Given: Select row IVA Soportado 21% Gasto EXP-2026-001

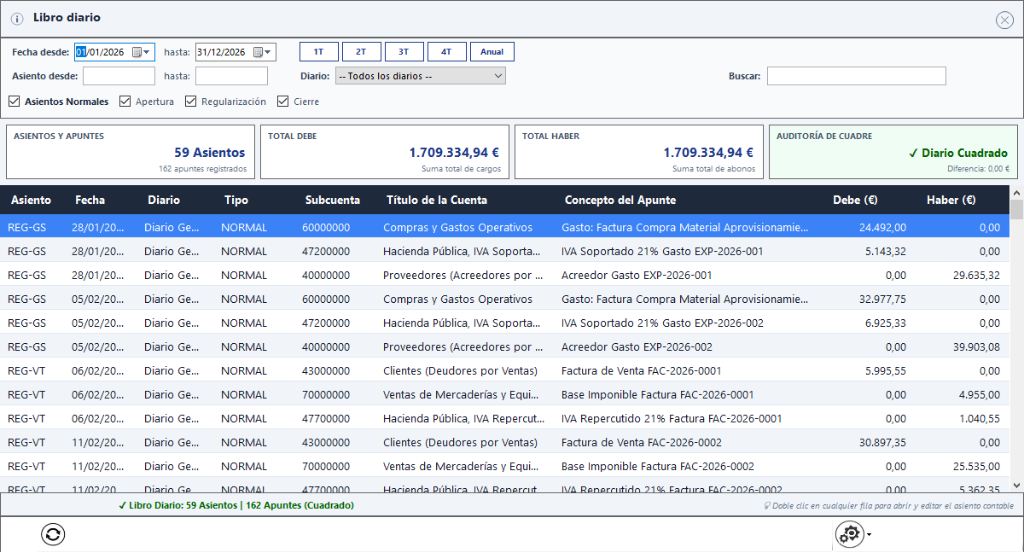Looking at the screenshot, I should pyautogui.click(x=504, y=252).
